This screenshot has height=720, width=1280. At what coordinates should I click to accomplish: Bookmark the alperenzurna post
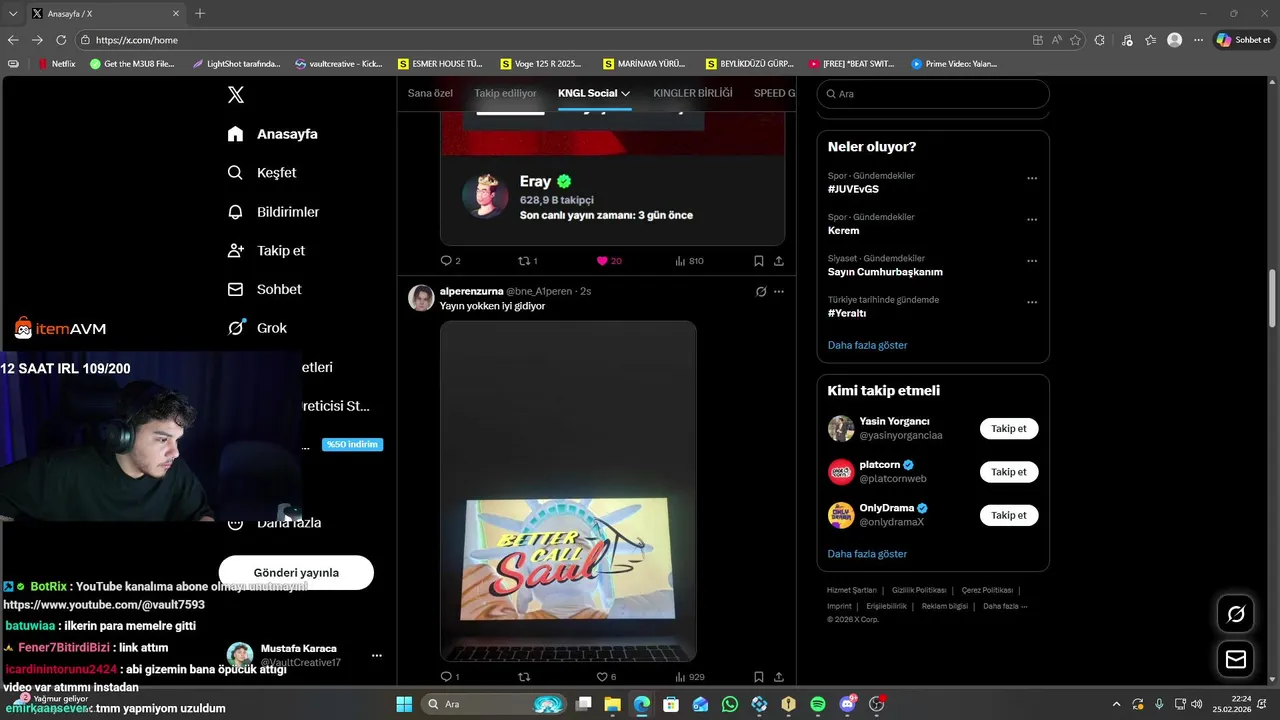[759, 677]
